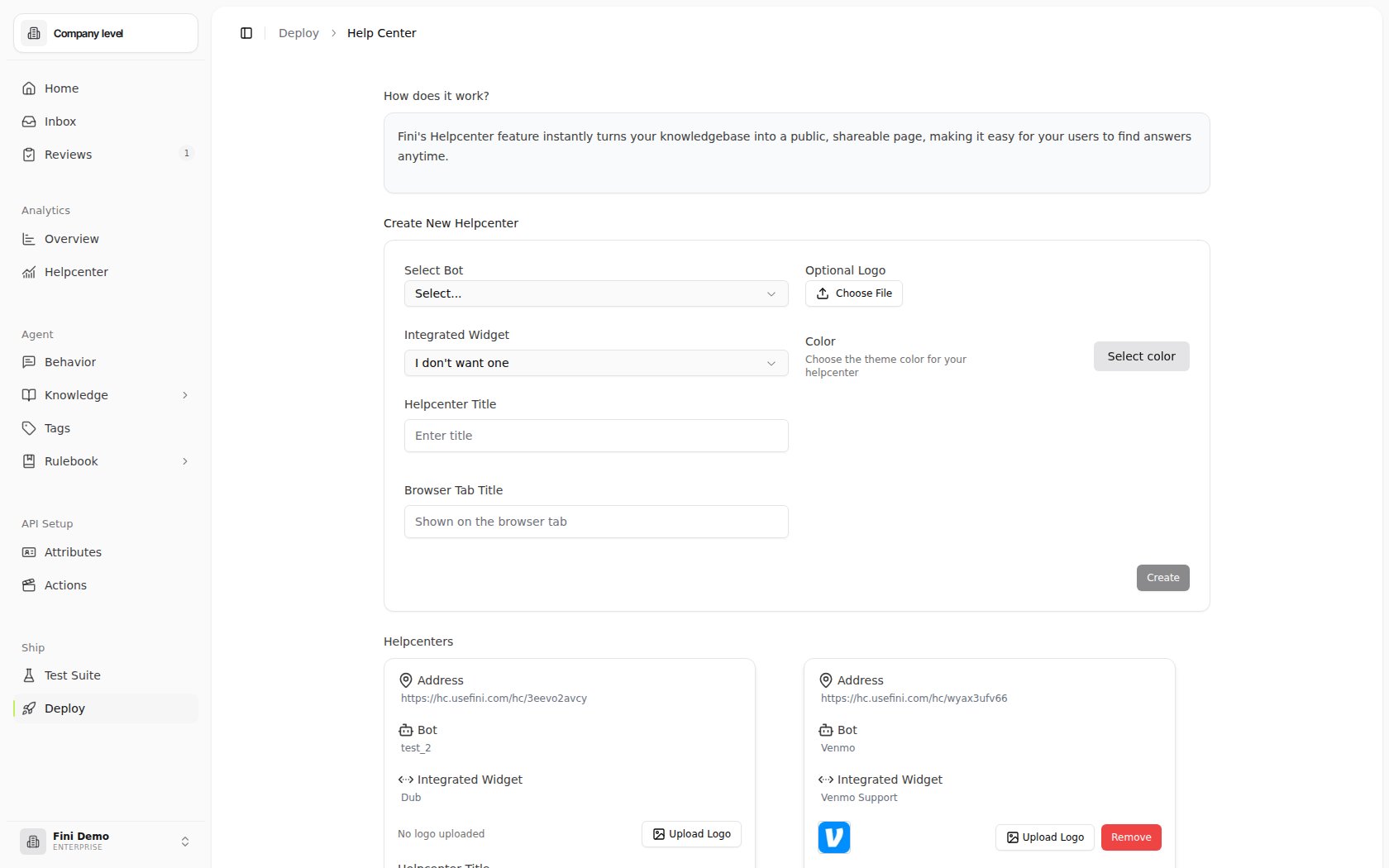
Task: Open the 3eevo2avcy helpcenter address link
Action: [x=494, y=699]
